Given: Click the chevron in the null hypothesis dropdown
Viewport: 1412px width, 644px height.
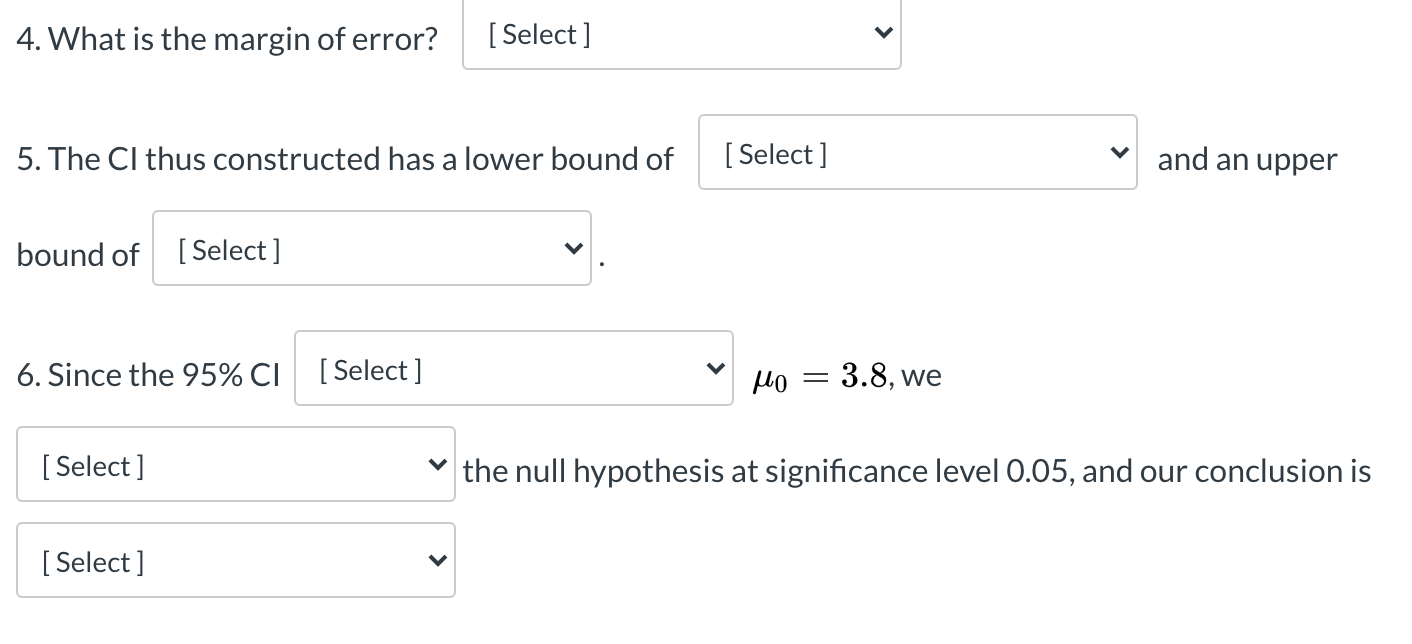Looking at the screenshot, I should 435,465.
